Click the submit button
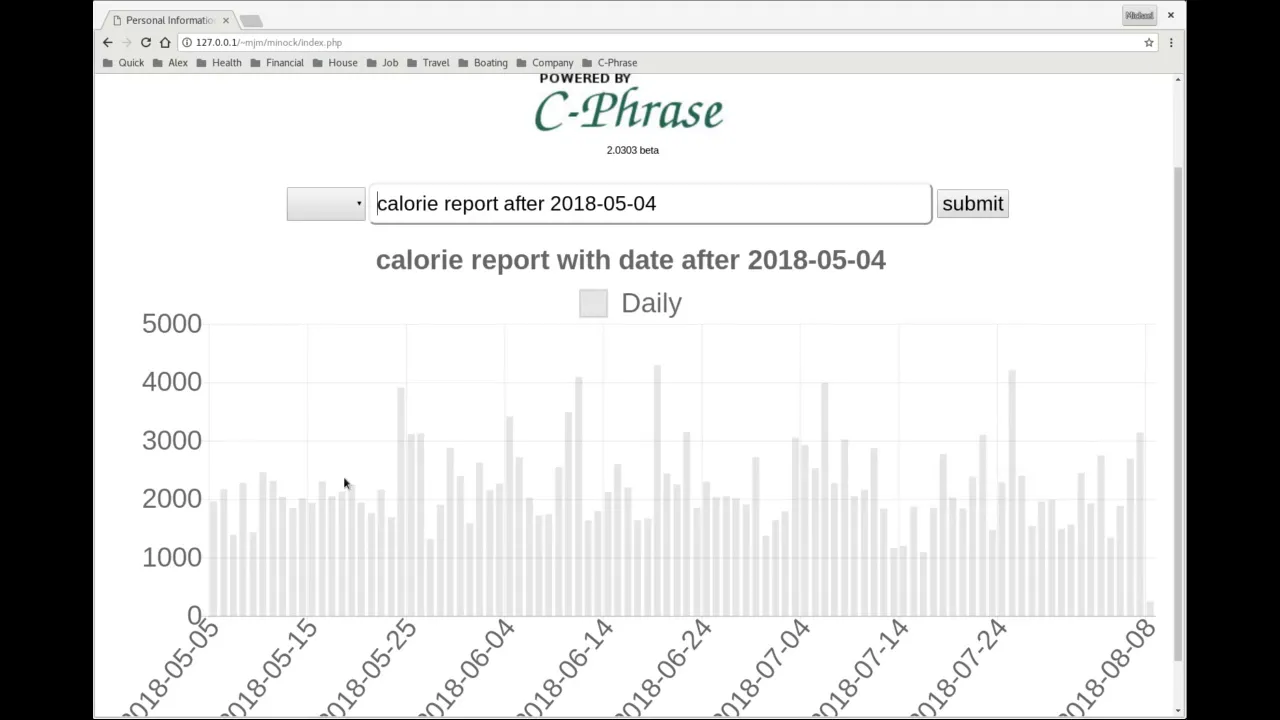Viewport: 1280px width, 720px height. click(x=972, y=204)
